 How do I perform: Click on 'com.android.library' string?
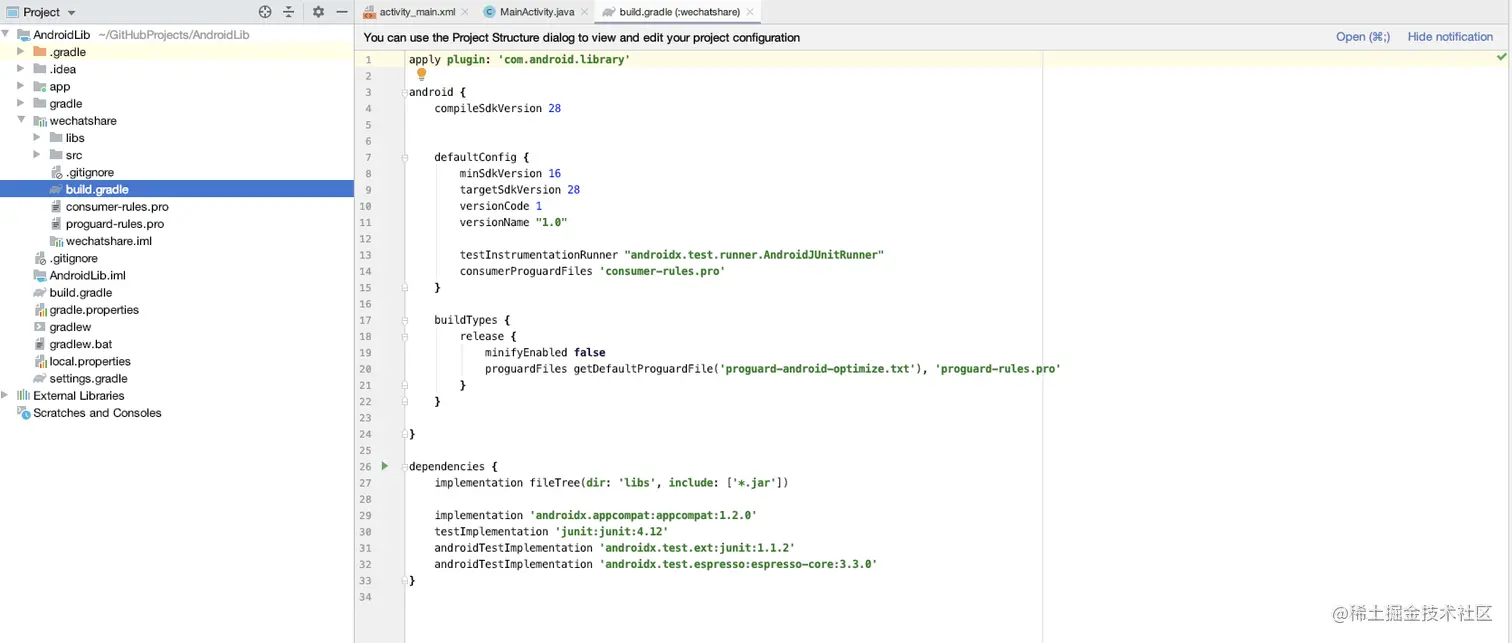pos(563,59)
